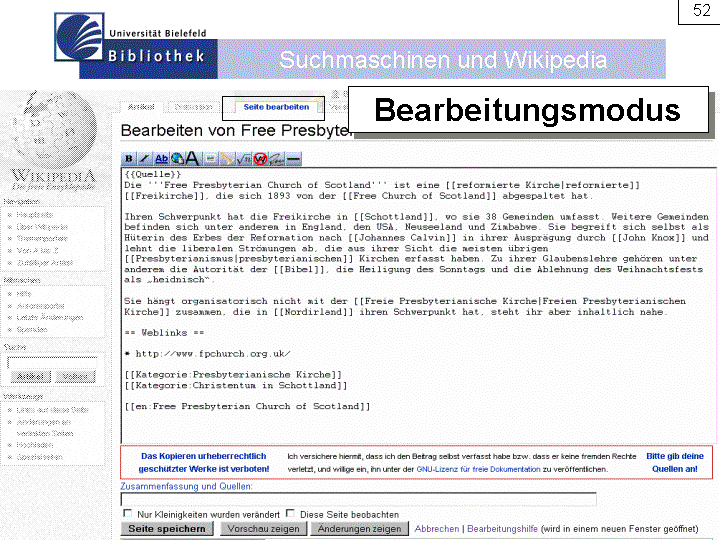The width and height of the screenshot is (720, 540).
Task: Select the 'Seite bearbeiten' tab
Action: pos(276,107)
